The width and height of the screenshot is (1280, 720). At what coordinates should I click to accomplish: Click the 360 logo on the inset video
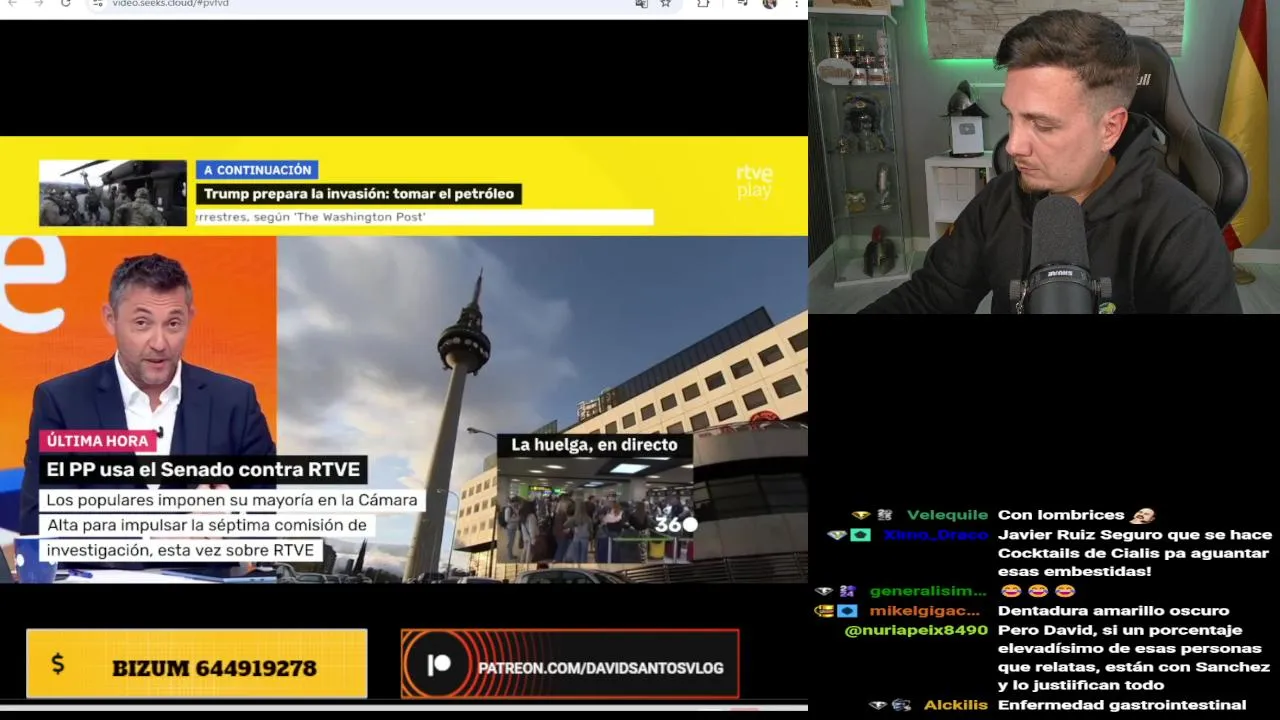pyautogui.click(x=675, y=525)
